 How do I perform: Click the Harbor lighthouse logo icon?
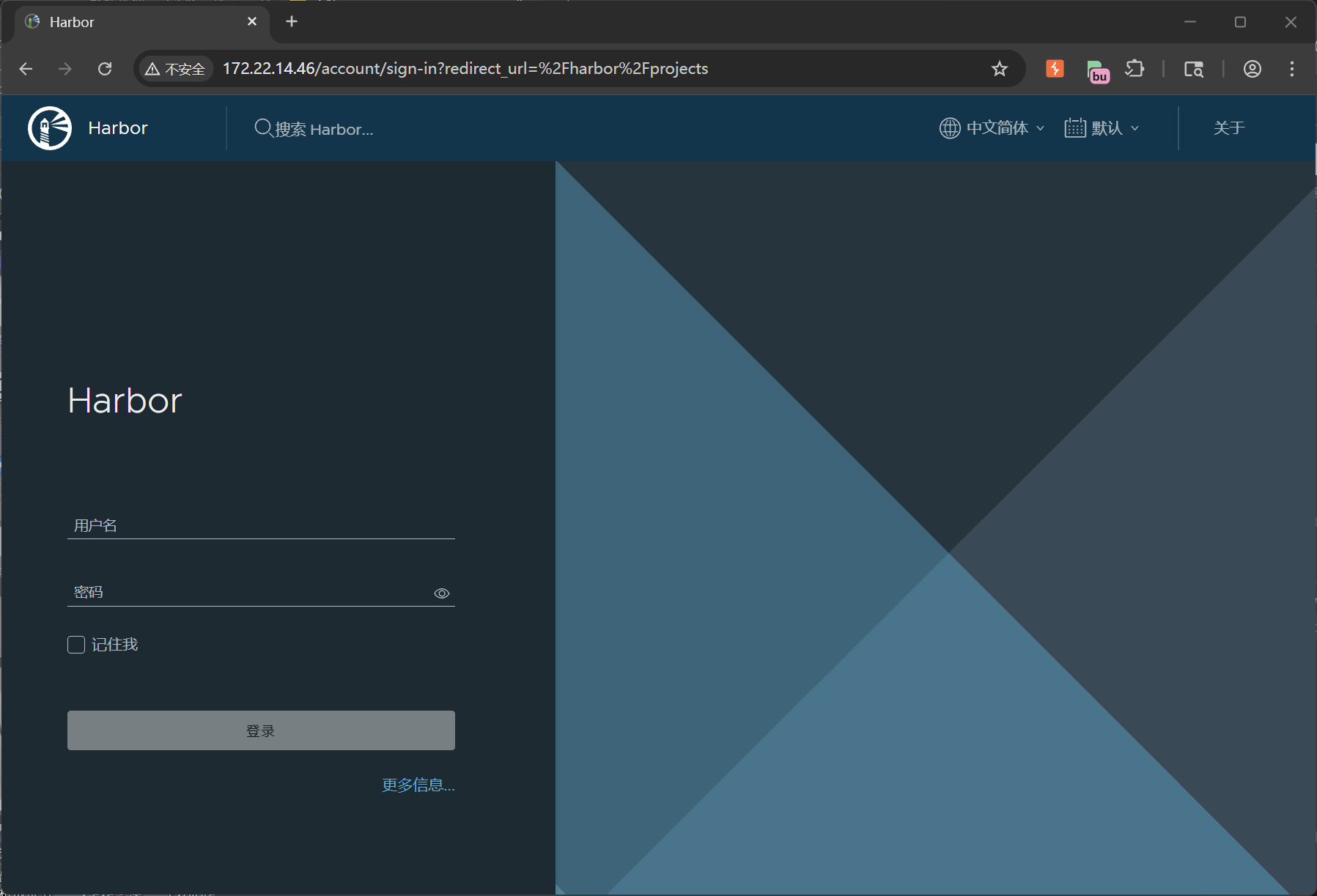point(50,128)
